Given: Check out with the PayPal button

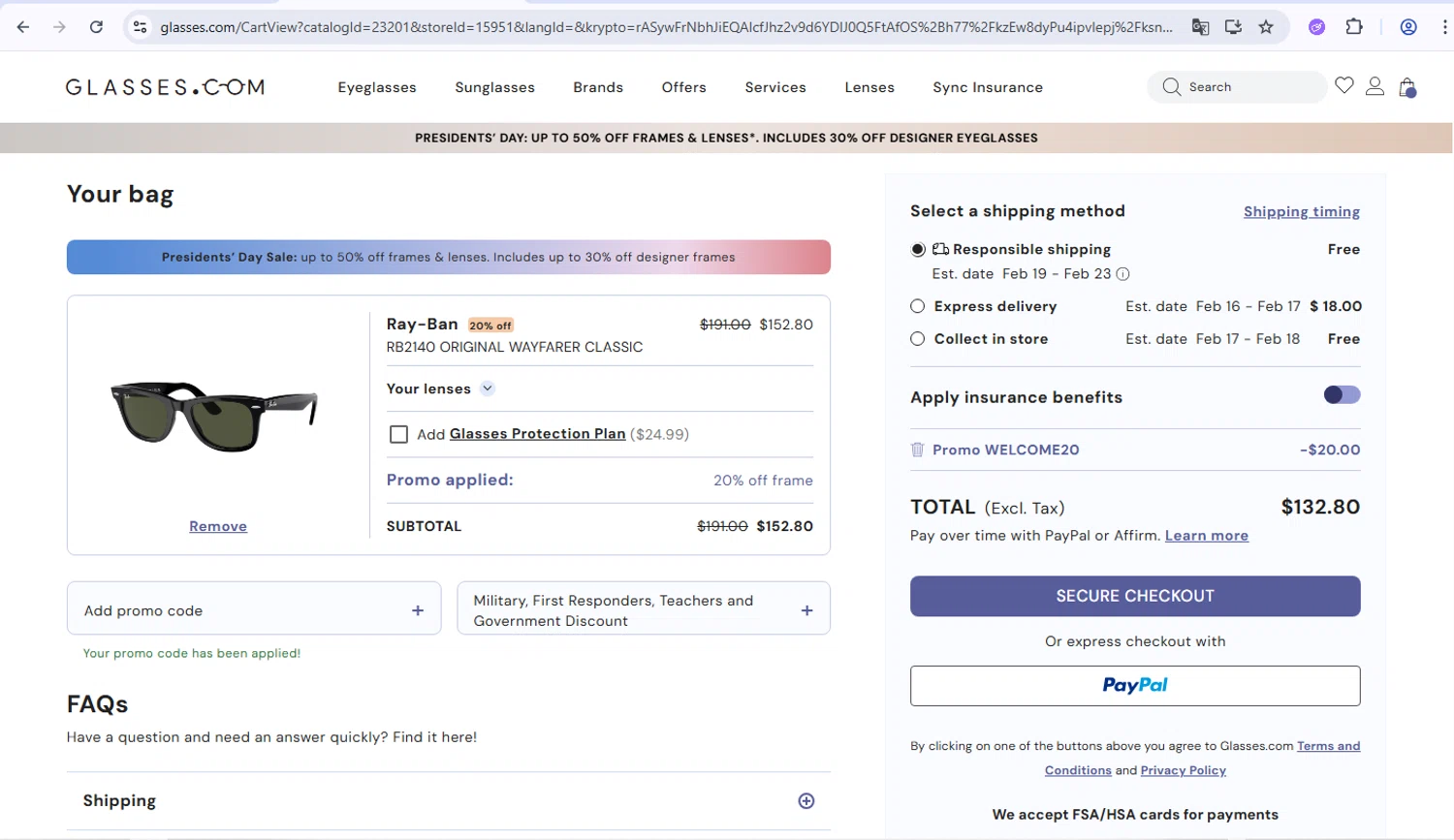Looking at the screenshot, I should 1135,686.
